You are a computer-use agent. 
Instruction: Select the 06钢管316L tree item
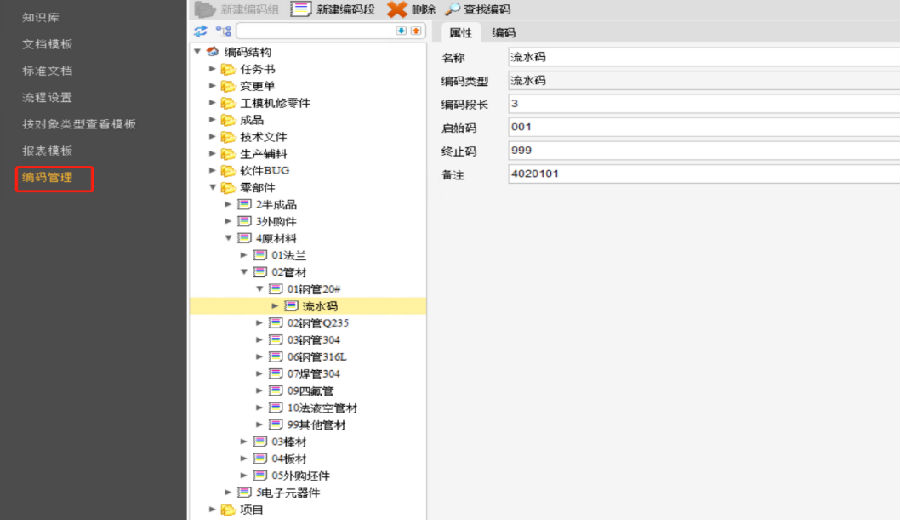[317, 356]
